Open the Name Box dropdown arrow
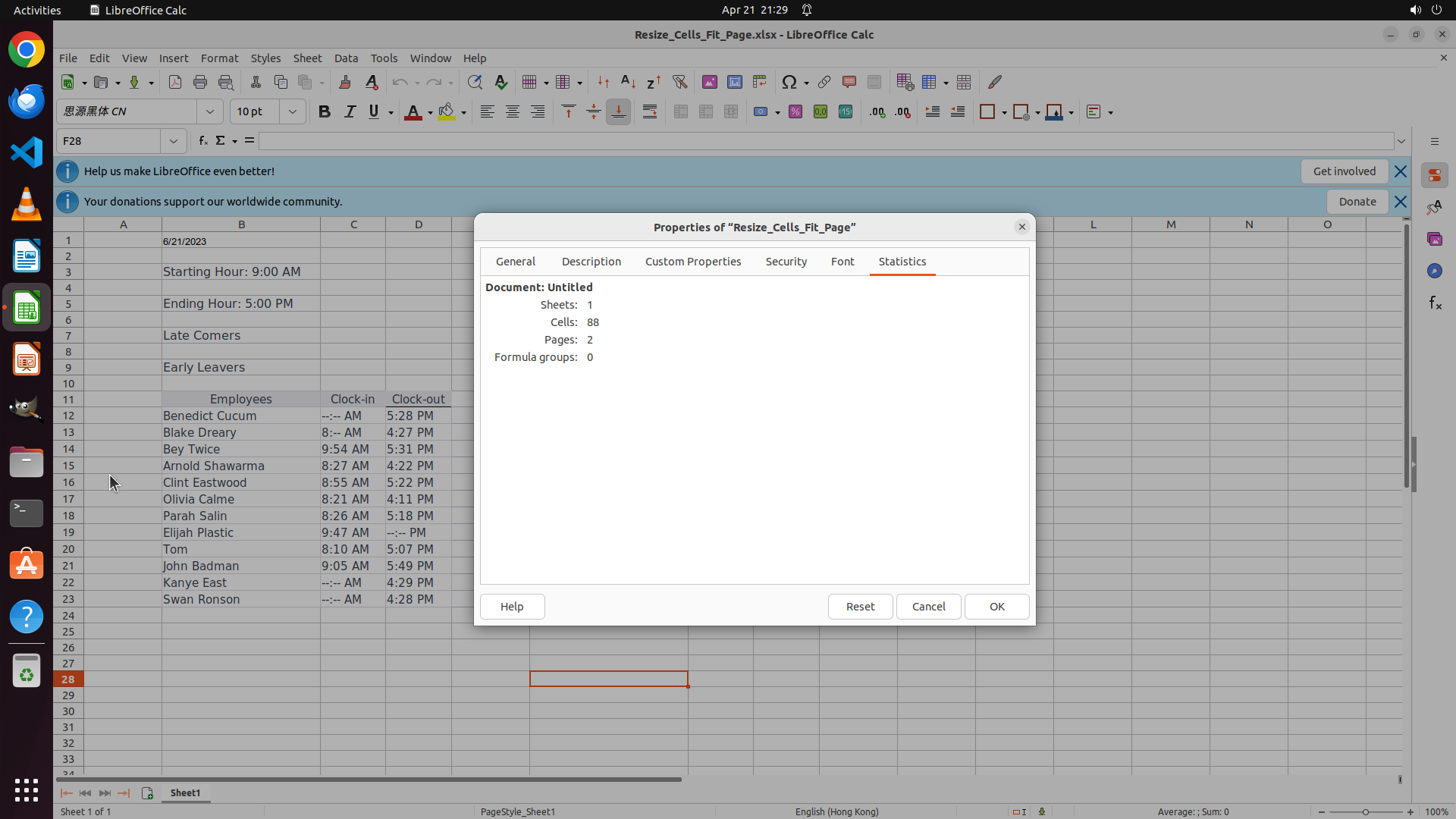 coord(174,141)
